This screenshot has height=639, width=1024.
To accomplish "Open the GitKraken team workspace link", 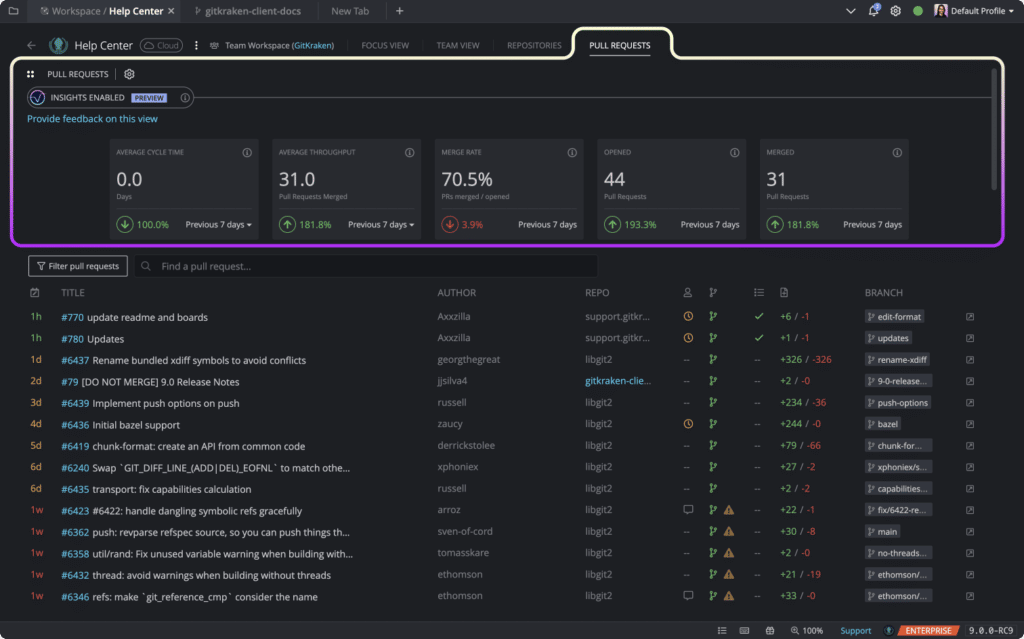I will click(x=313, y=45).
